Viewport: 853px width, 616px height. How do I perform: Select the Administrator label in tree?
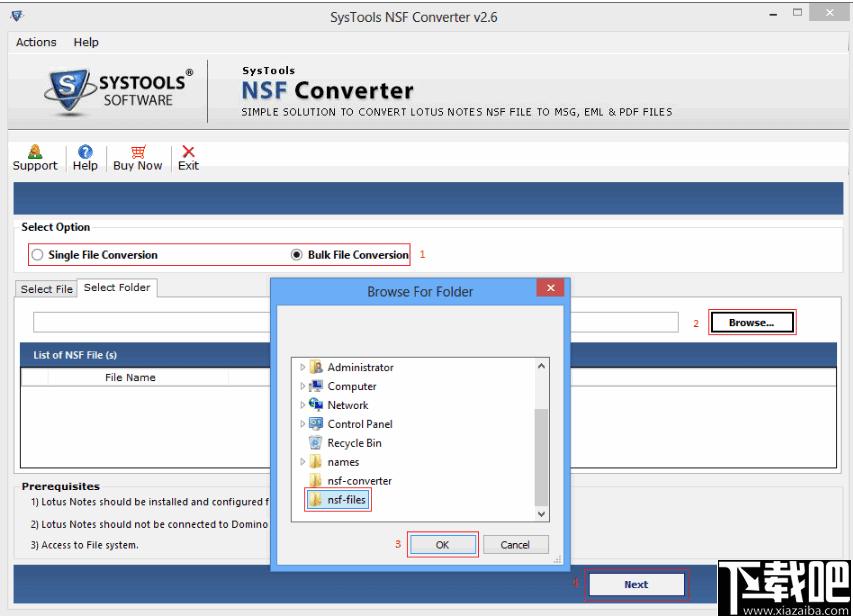[360, 367]
